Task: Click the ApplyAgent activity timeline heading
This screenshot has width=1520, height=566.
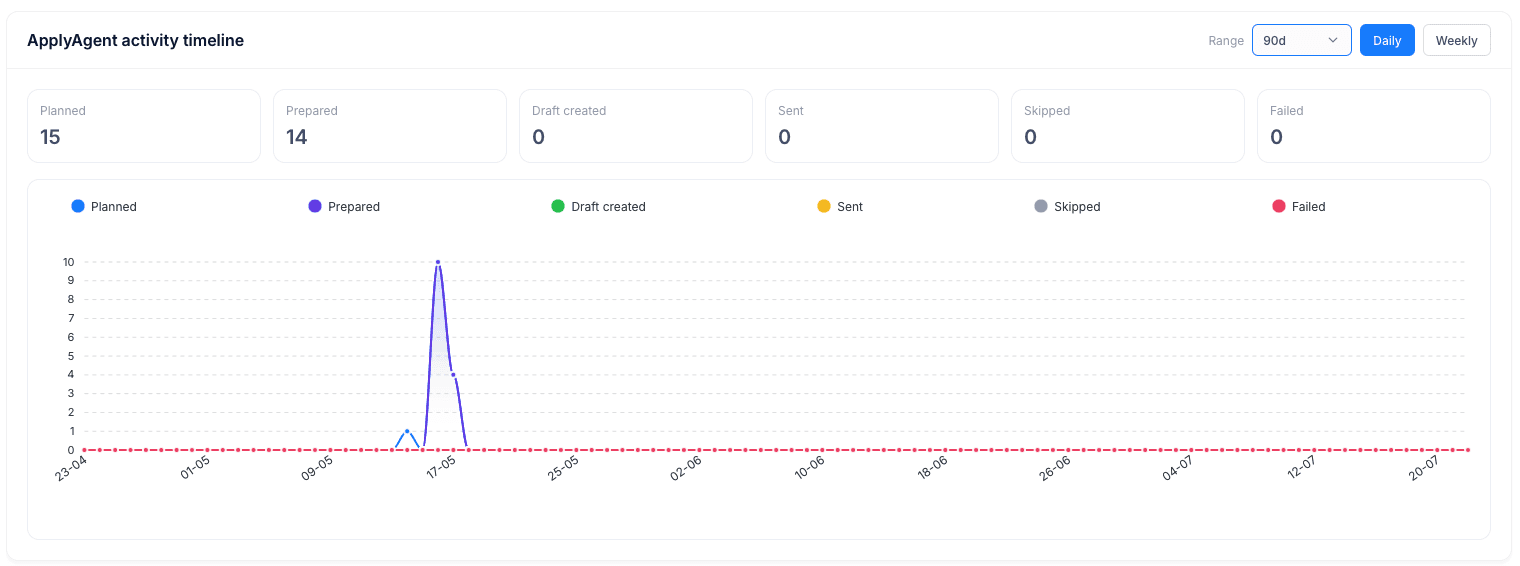Action: 135,40
